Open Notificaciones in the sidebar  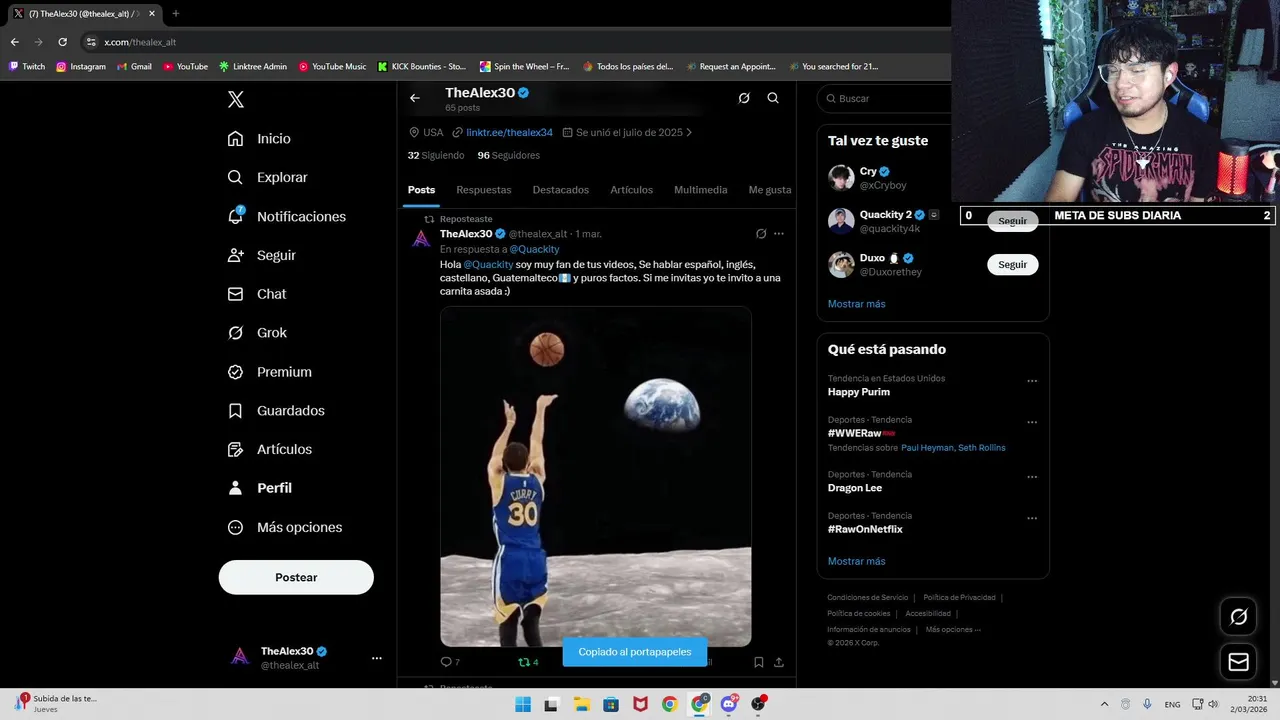pyautogui.click(x=286, y=216)
